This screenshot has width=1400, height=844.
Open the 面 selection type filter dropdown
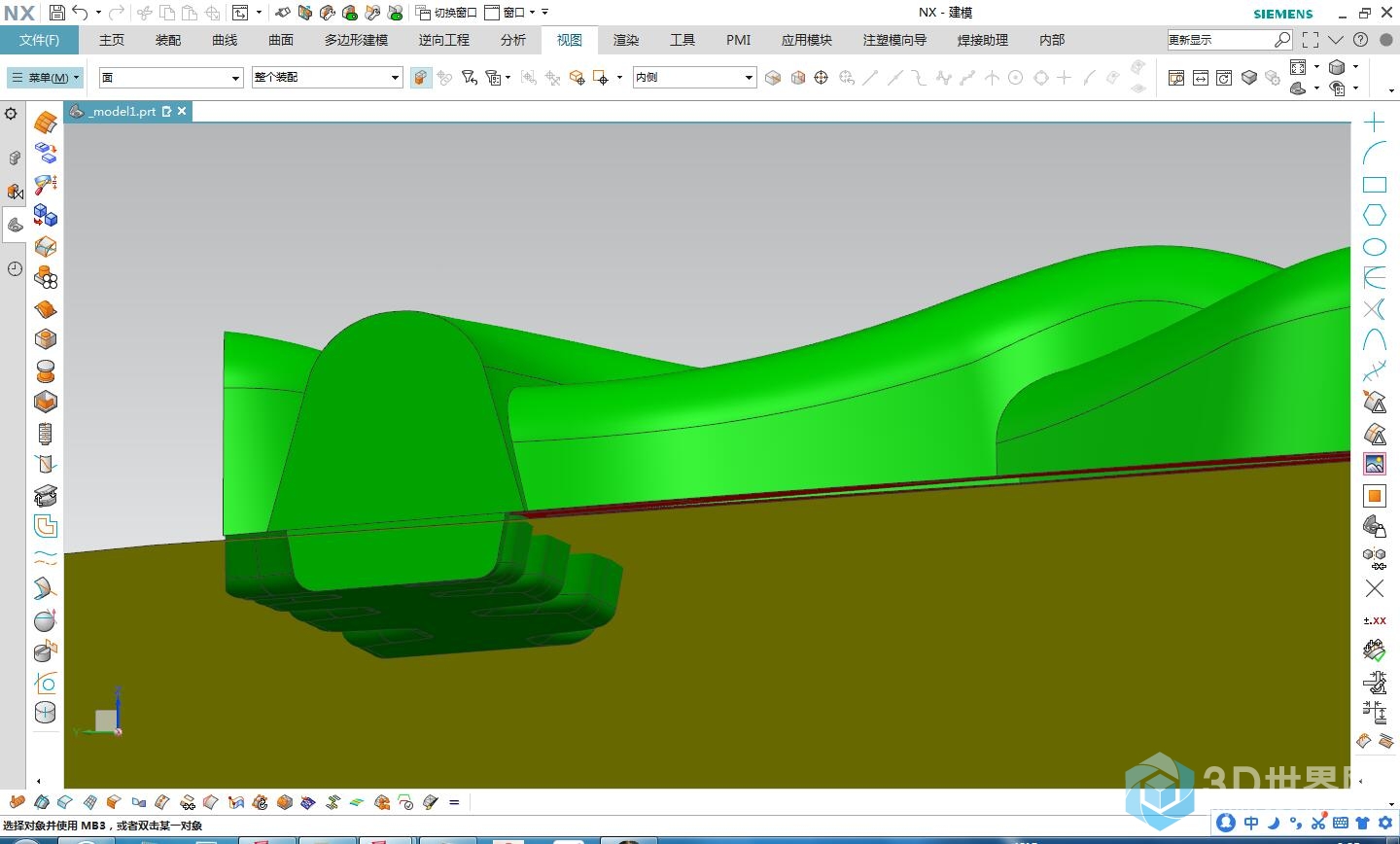tap(171, 77)
